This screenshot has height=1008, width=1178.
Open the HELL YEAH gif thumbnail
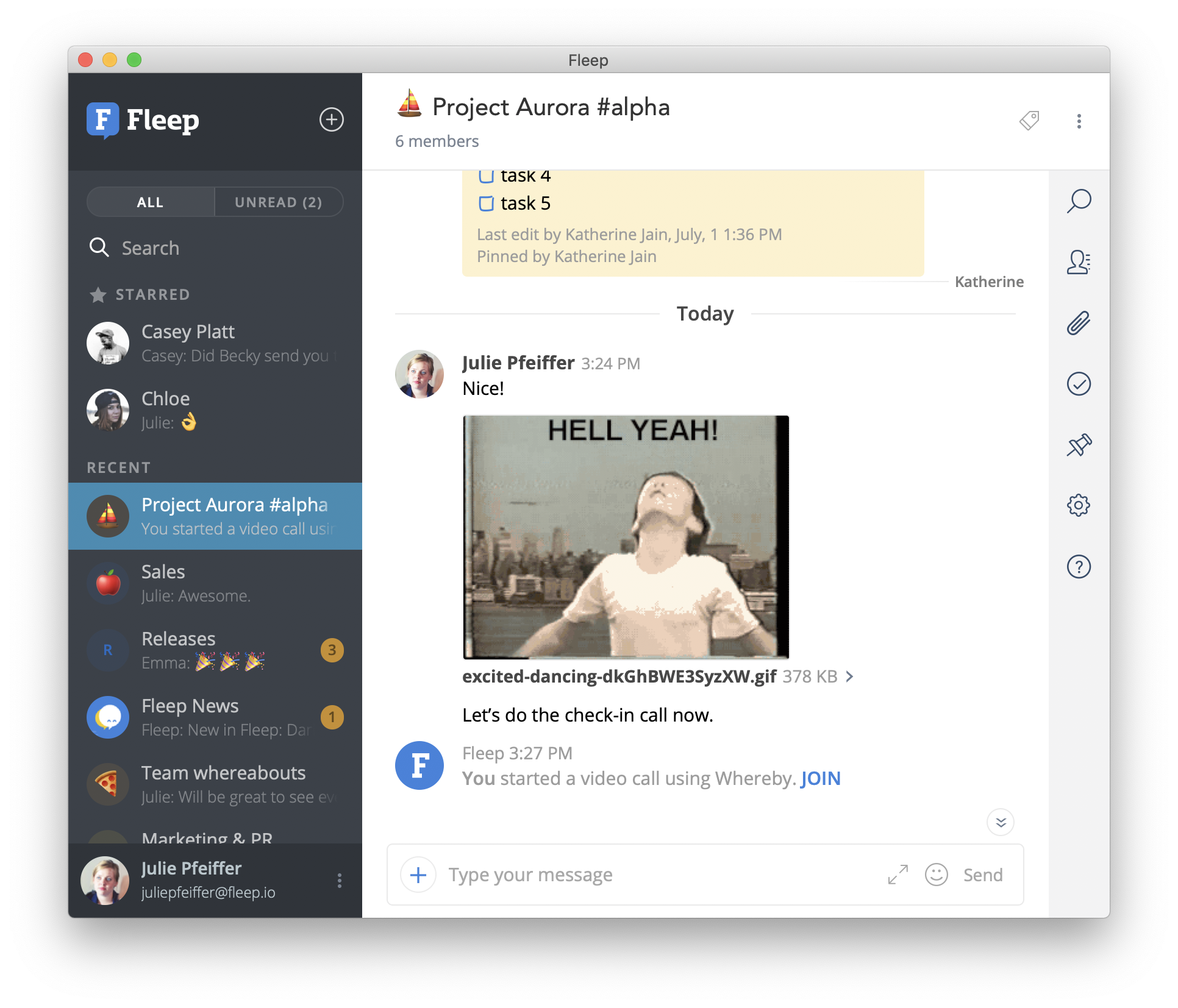tap(626, 537)
